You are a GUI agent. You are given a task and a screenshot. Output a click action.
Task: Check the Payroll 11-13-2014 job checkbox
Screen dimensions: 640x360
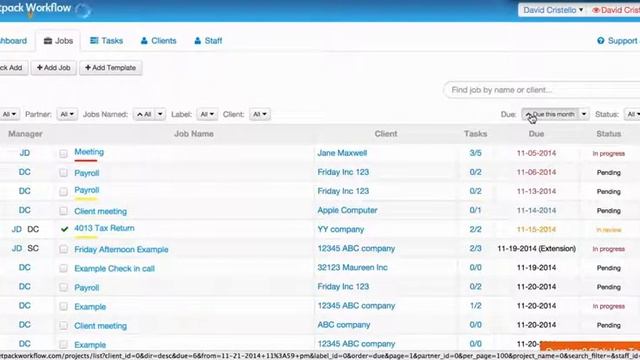[x=63, y=191]
